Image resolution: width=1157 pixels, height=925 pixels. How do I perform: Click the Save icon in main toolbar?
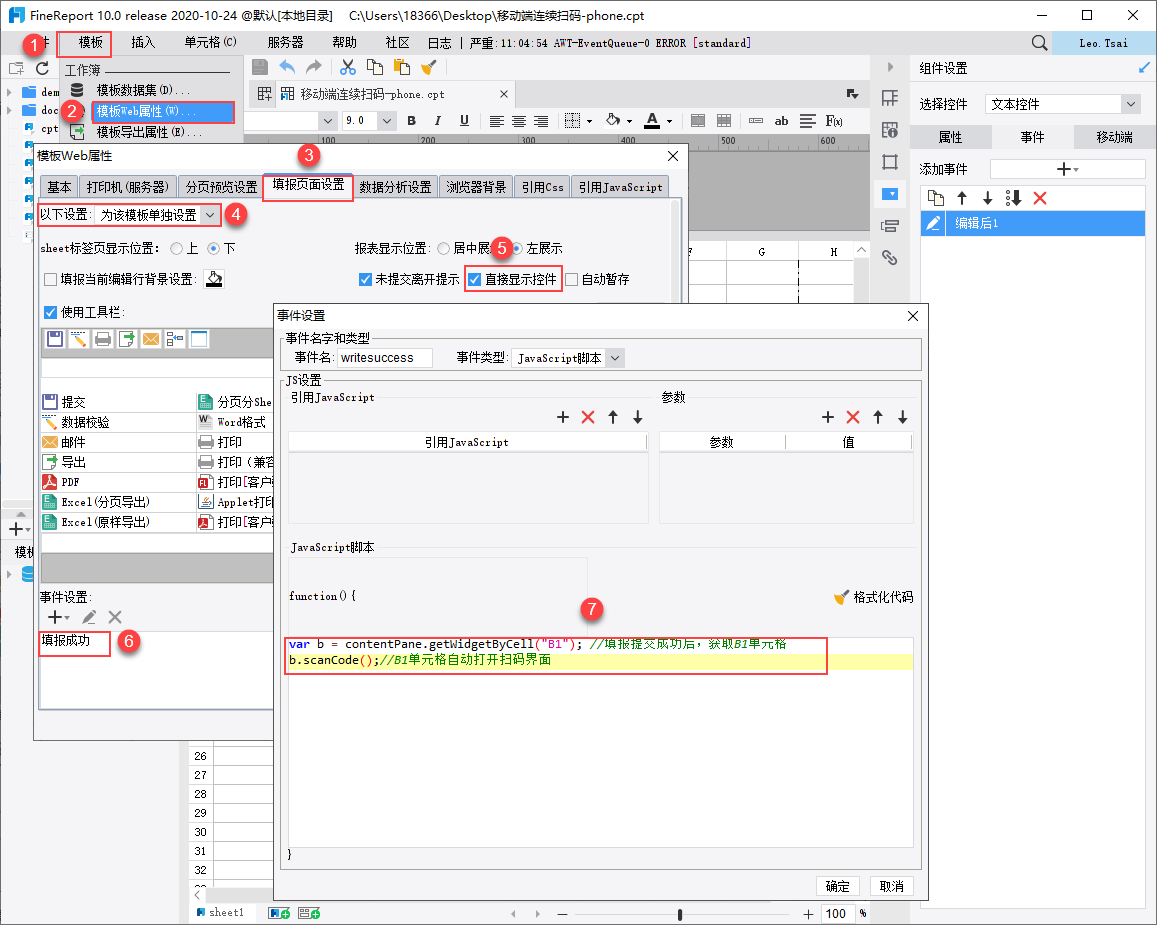pyautogui.click(x=260, y=67)
